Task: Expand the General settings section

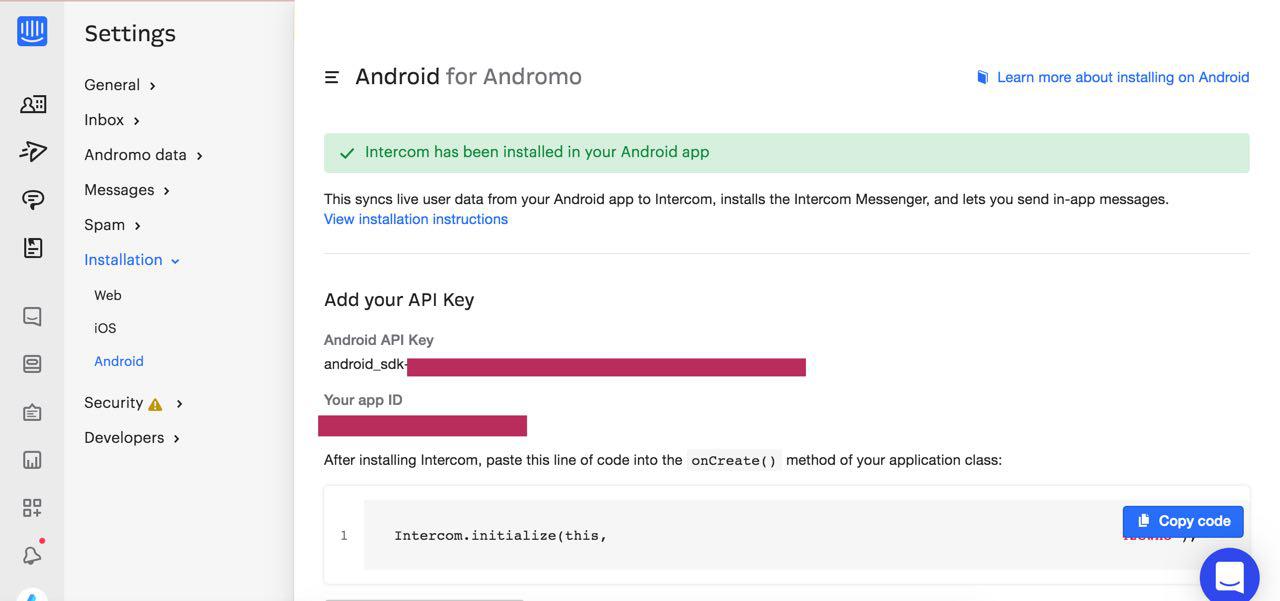Action: coord(120,85)
